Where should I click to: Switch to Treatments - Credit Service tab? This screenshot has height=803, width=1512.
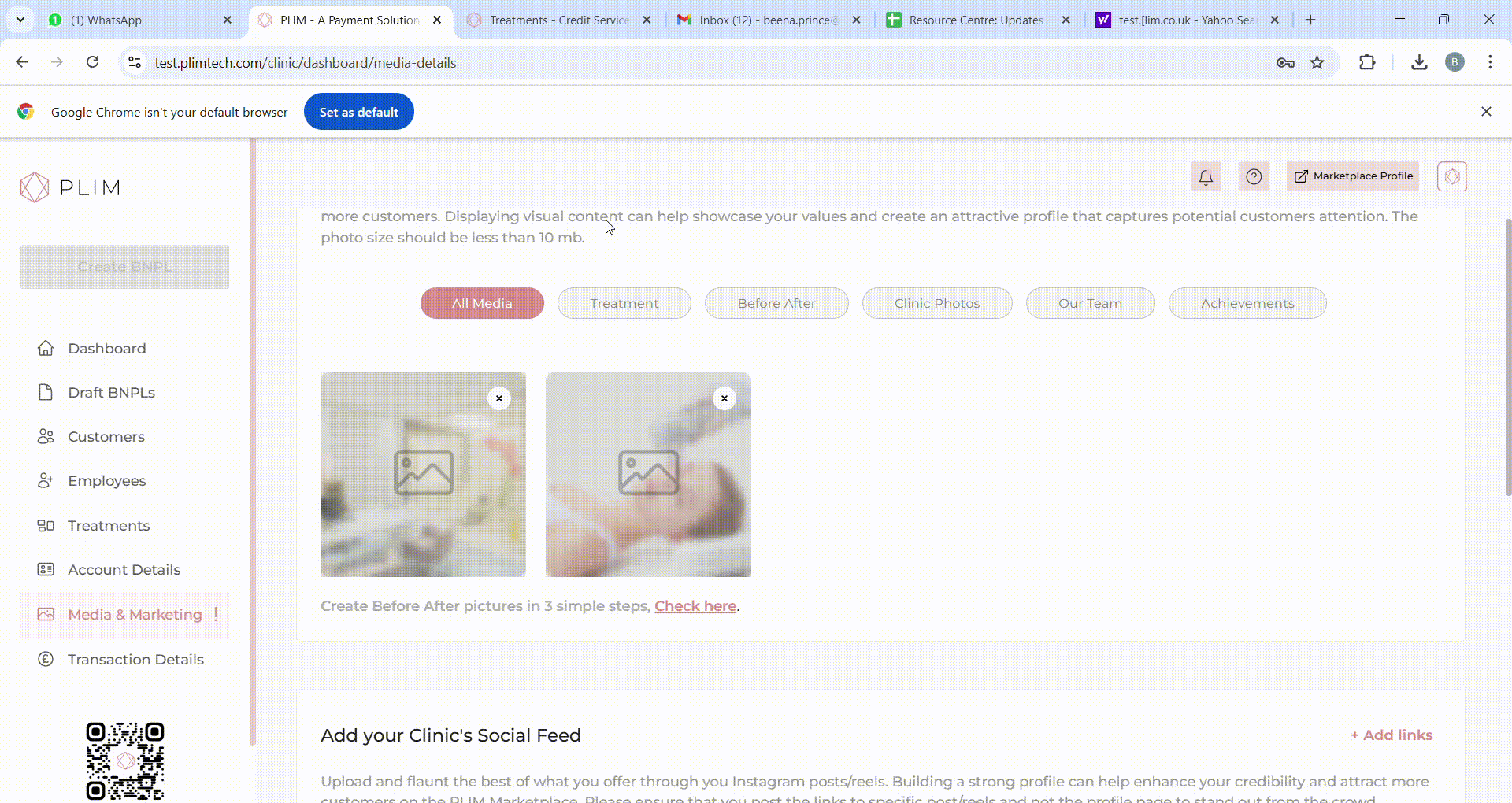pyautogui.click(x=559, y=20)
